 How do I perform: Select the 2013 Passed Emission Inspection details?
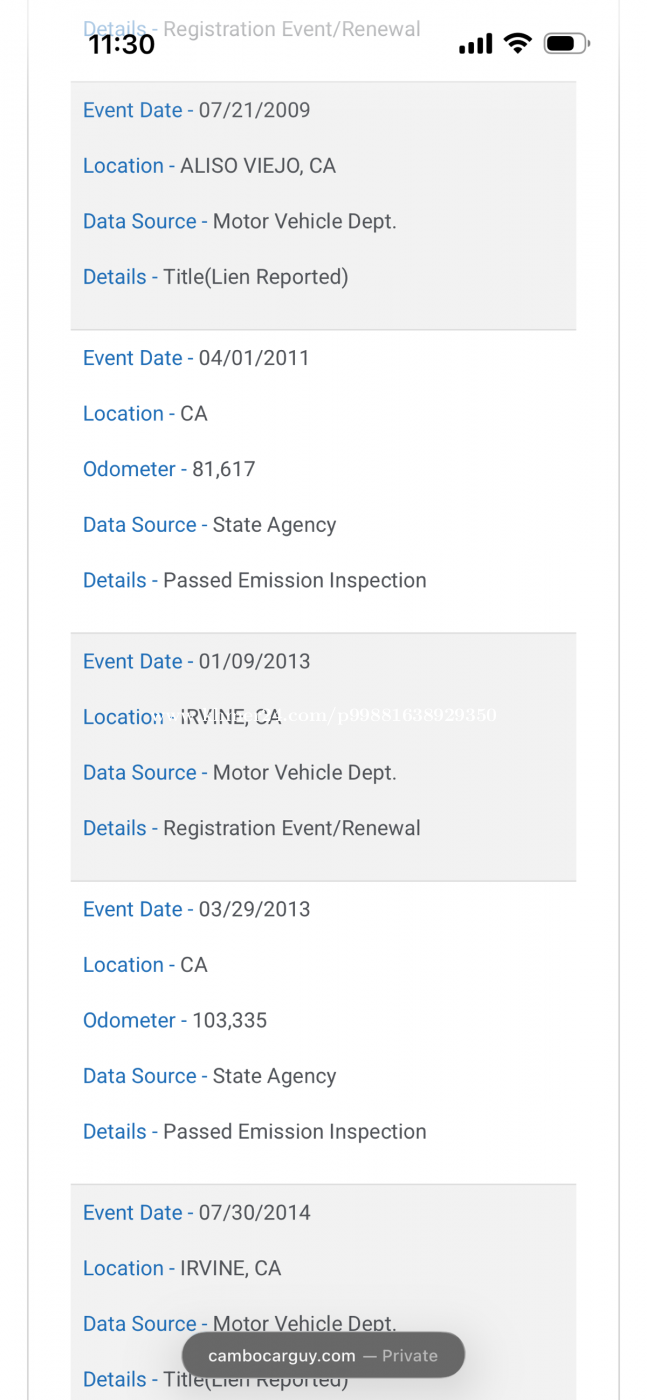254,1131
